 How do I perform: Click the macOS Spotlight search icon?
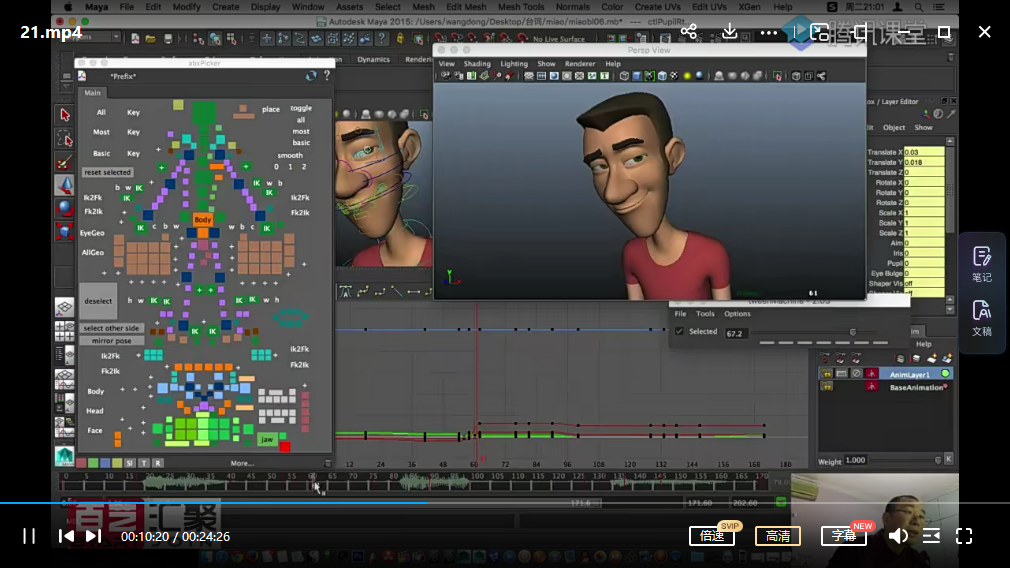pos(919,7)
